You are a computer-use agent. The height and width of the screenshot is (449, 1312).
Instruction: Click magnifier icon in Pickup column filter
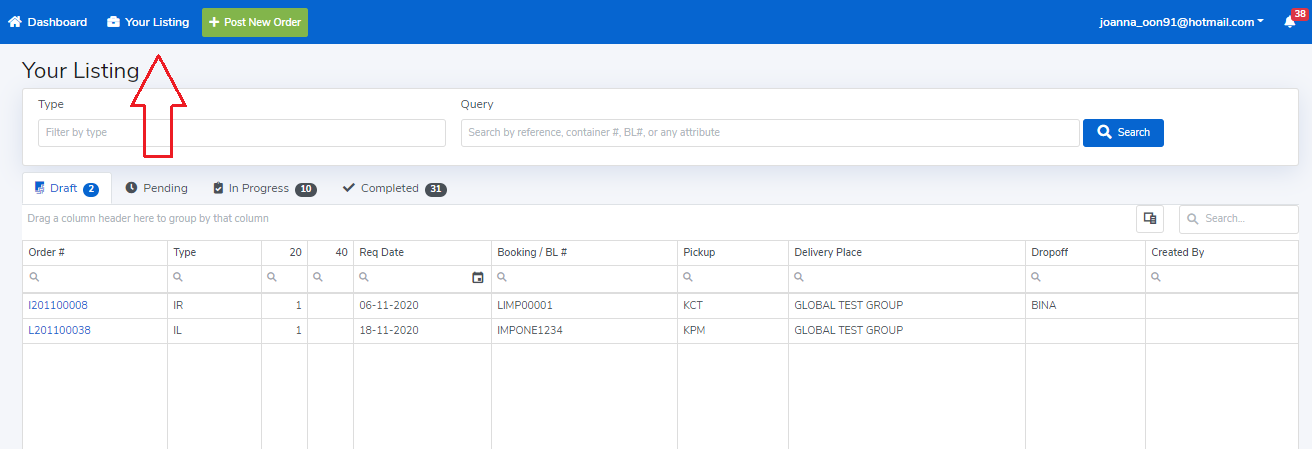[x=689, y=278]
